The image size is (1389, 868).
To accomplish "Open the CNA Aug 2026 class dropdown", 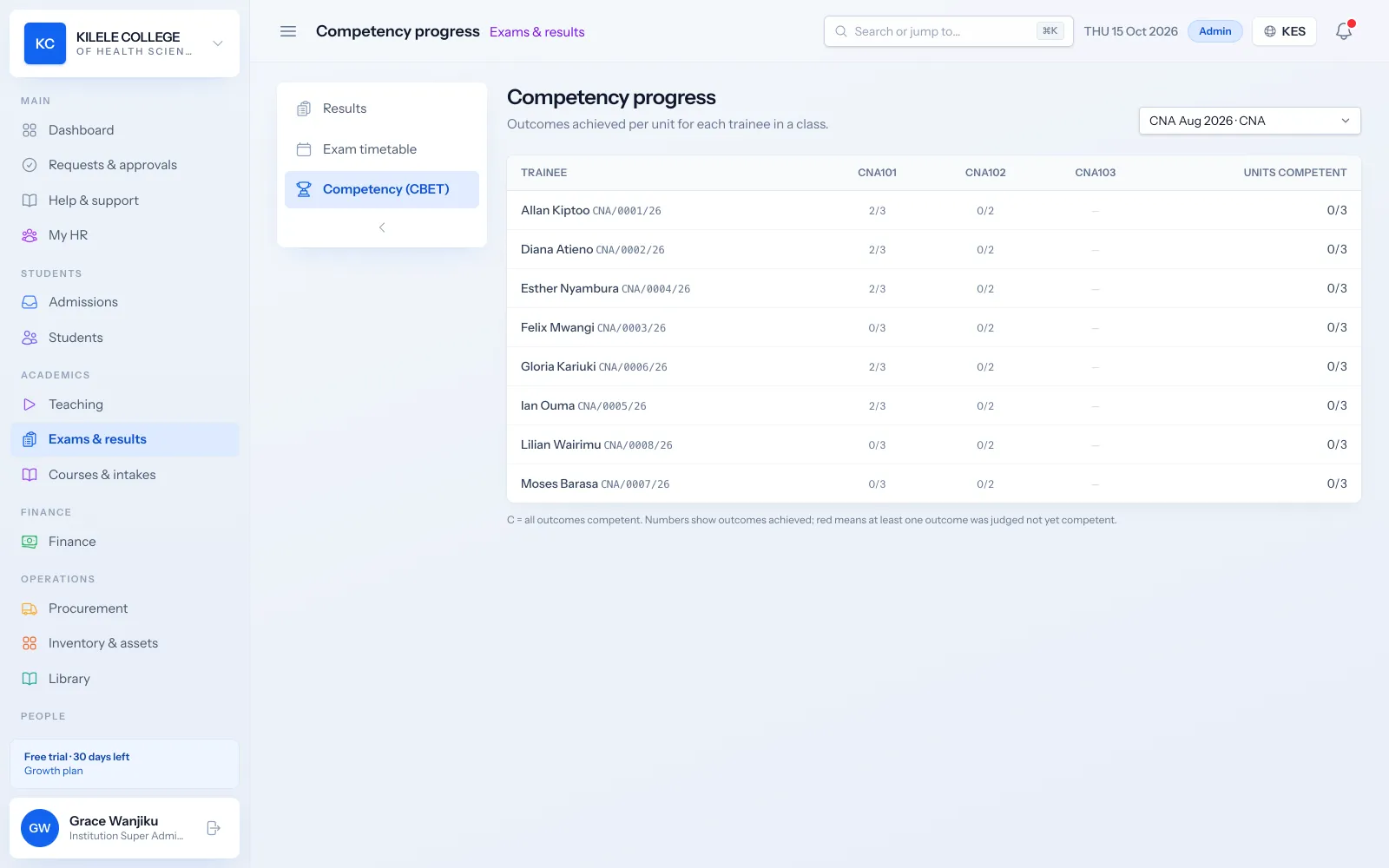I will click(1249, 121).
